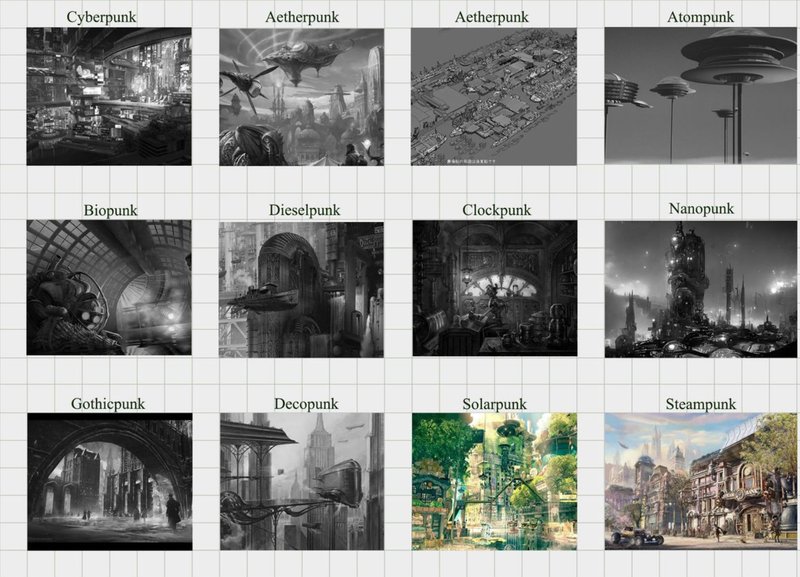
Task: Click the colorful Solarpunk green city image
Action: click(x=494, y=481)
